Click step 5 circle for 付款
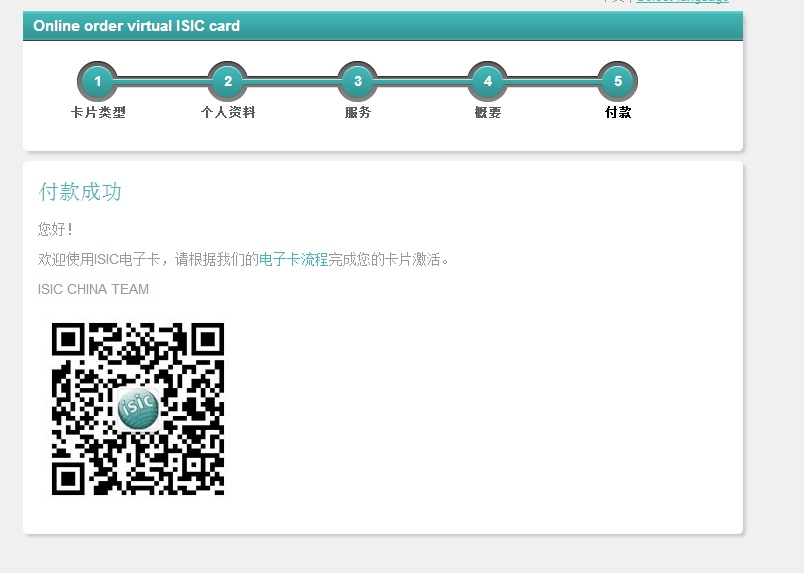Screen dimensions: 804x573 [x=618, y=81]
